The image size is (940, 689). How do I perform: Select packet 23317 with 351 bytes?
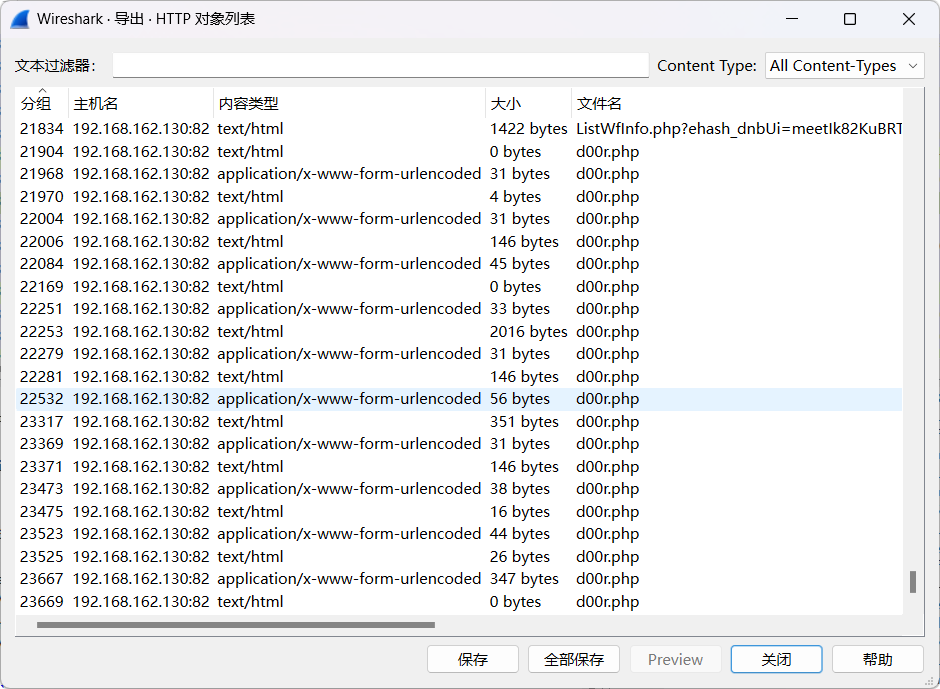(x=459, y=422)
